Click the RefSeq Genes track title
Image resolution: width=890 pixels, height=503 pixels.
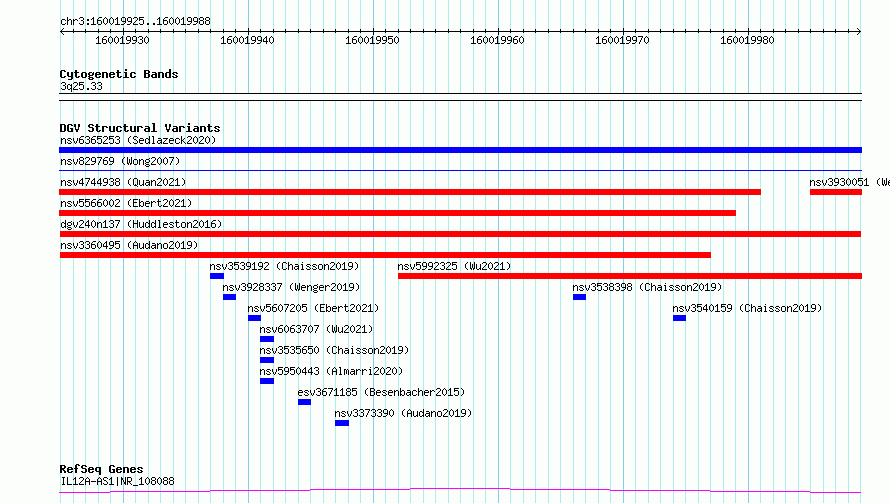pos(101,469)
